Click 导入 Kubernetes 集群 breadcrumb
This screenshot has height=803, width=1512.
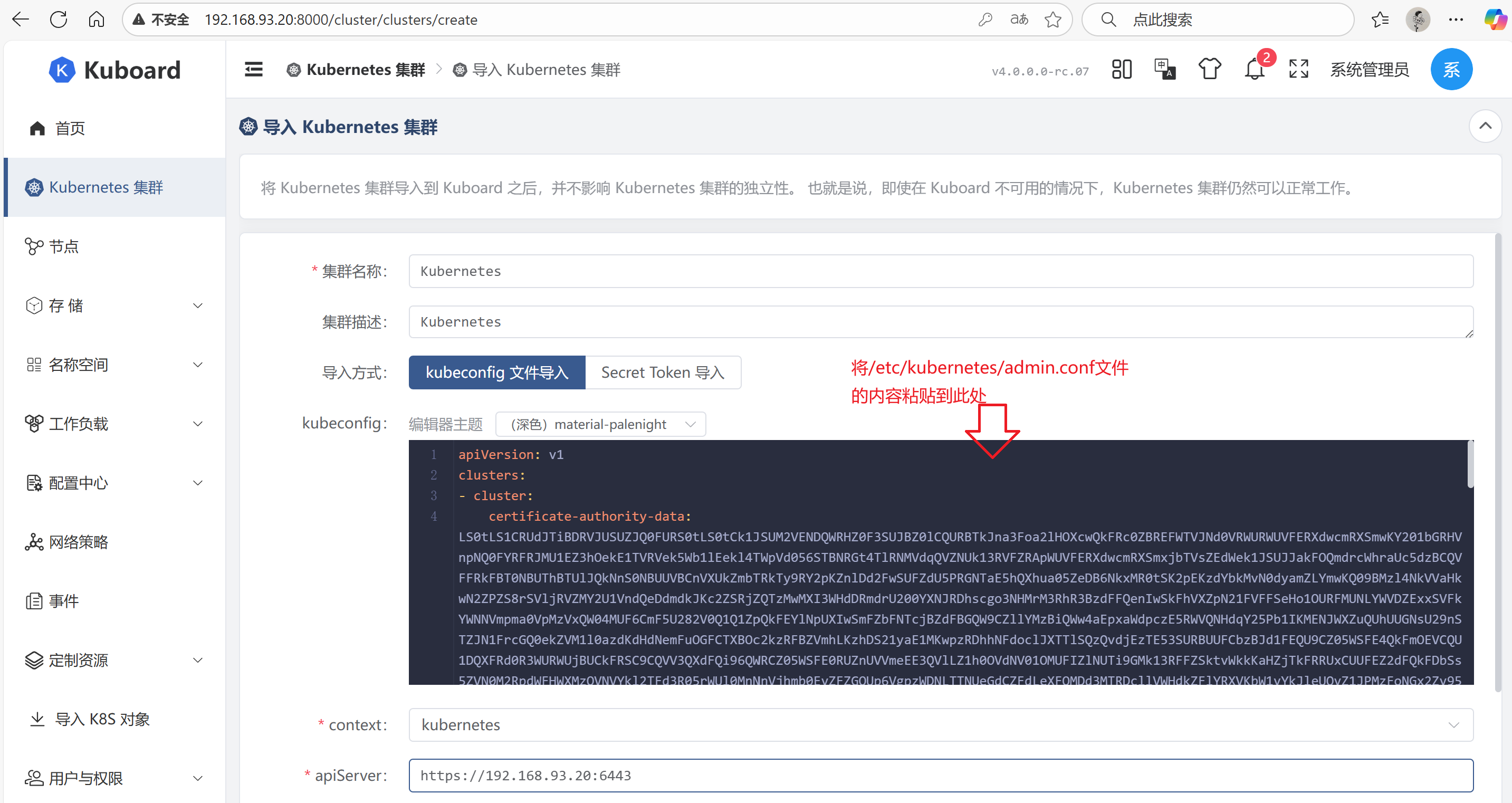pyautogui.click(x=537, y=70)
